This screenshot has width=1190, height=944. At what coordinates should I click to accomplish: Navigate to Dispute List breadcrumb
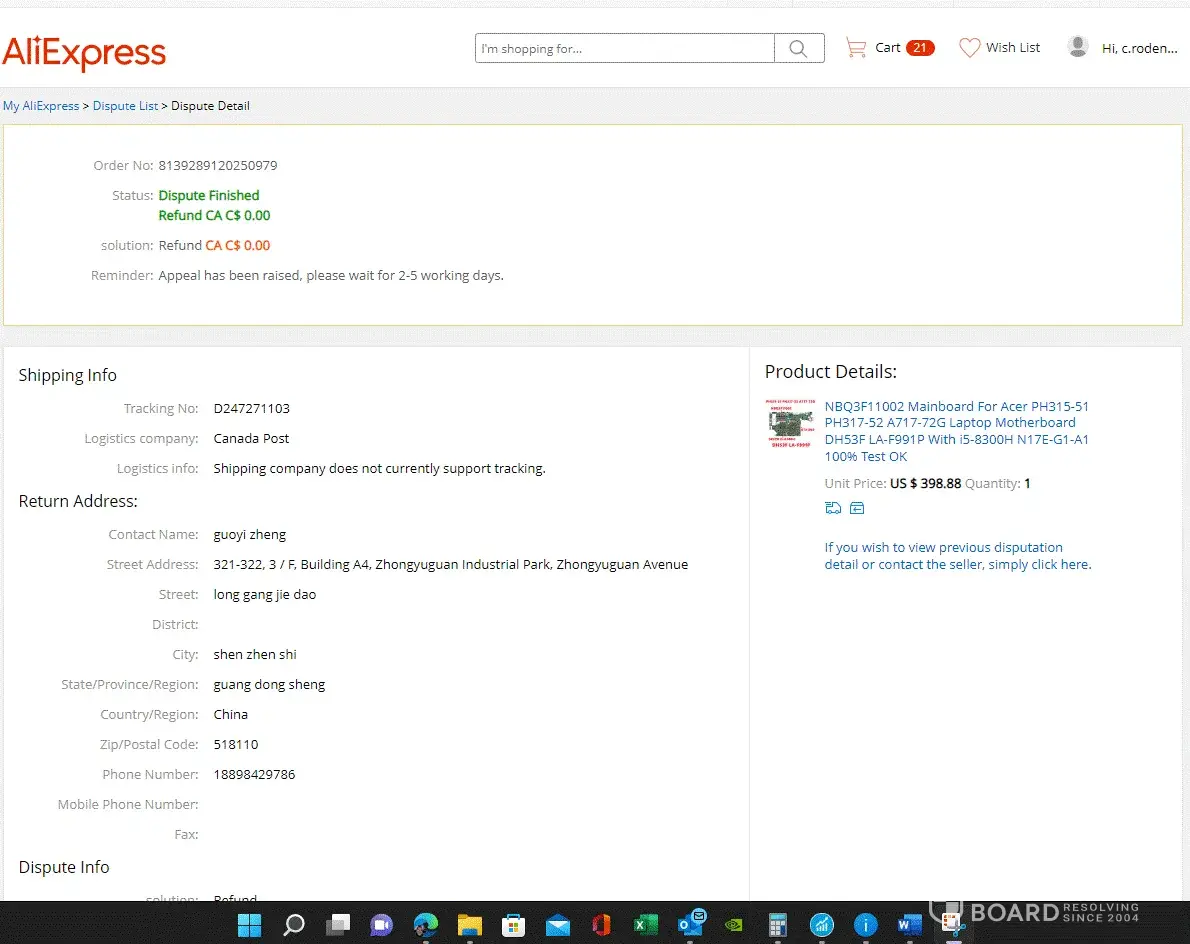125,106
